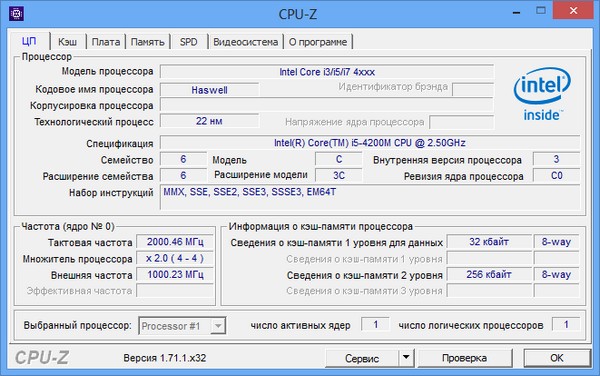
Task: Click the Проверка button
Action: pyautogui.click(x=464, y=358)
